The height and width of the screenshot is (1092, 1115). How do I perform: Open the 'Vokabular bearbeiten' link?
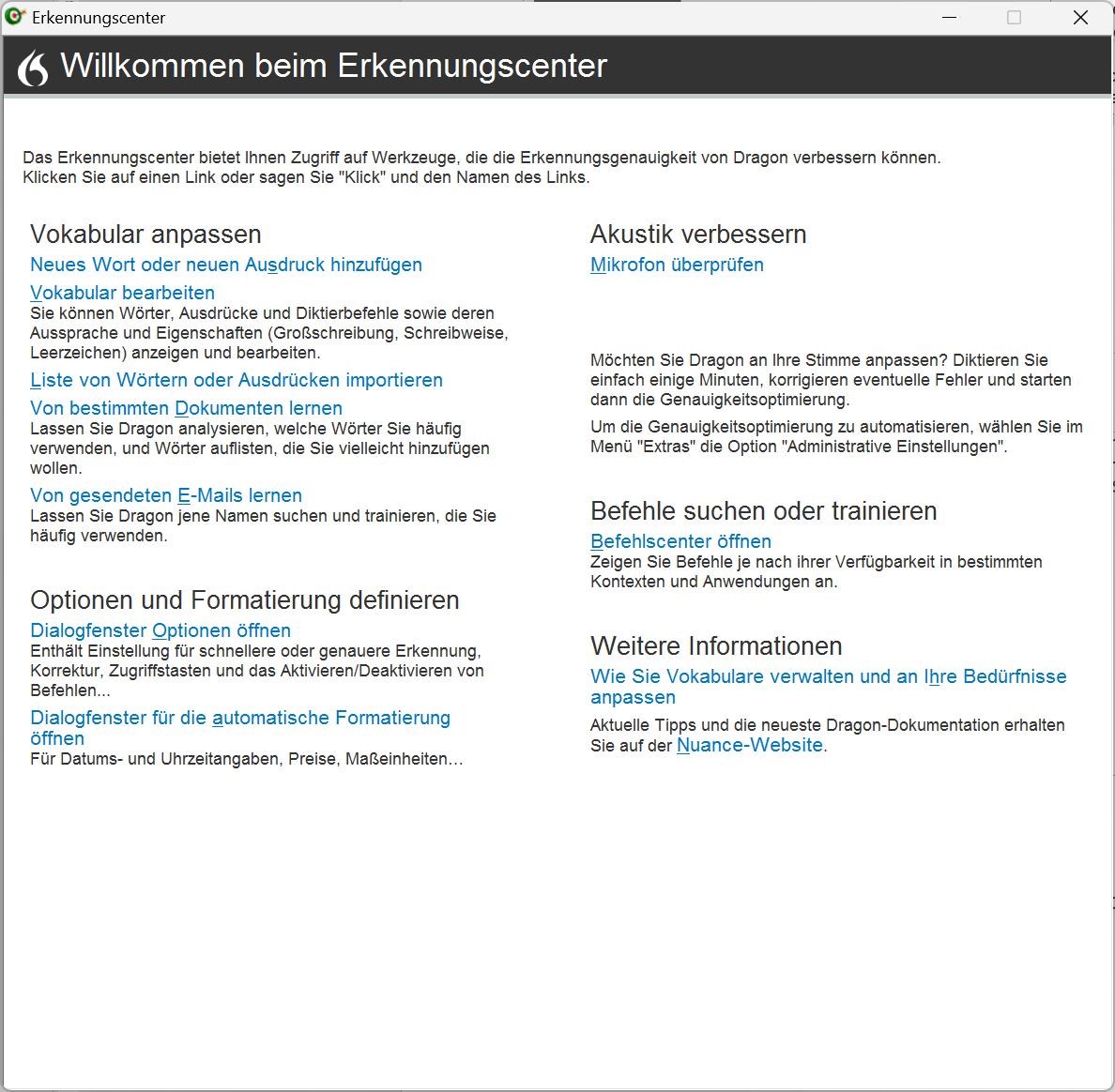click(122, 293)
